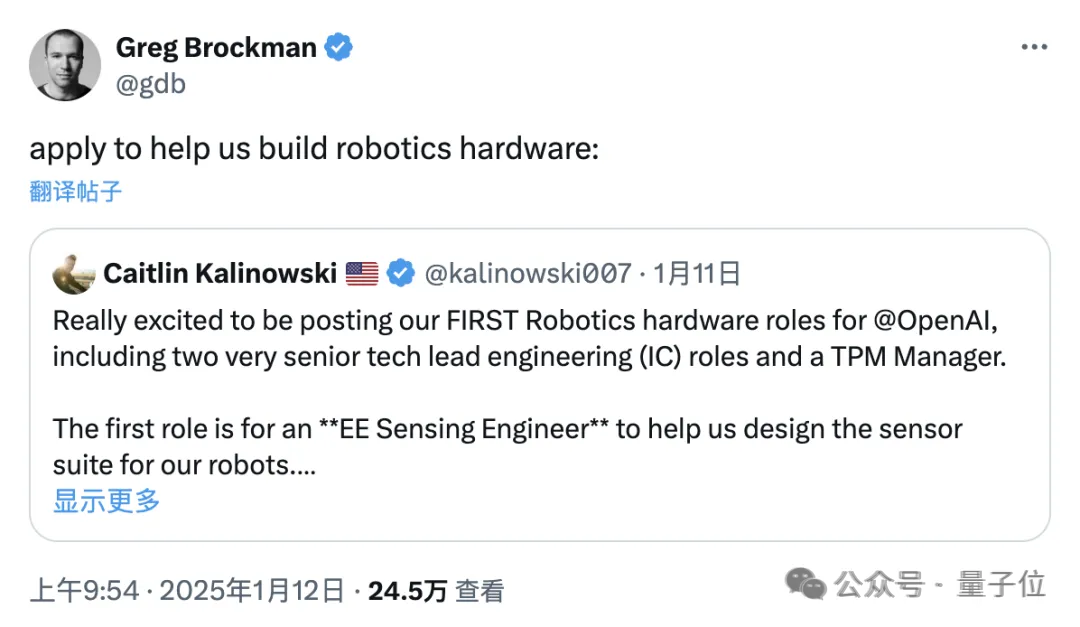Click the 上午9:54 · 2025年1月12日 timestamp
Viewport: 1080px width, 627px height.
187,590
